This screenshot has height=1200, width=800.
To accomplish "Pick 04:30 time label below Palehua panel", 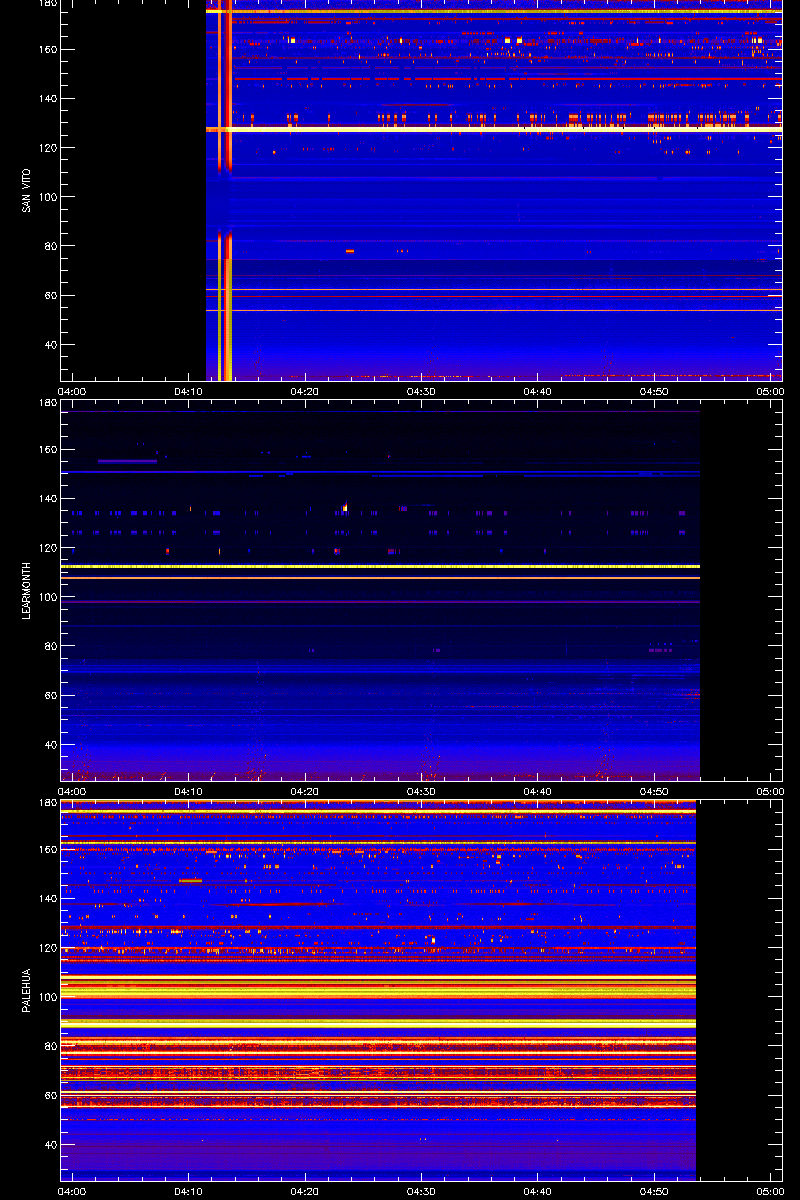I will click(x=422, y=1191).
